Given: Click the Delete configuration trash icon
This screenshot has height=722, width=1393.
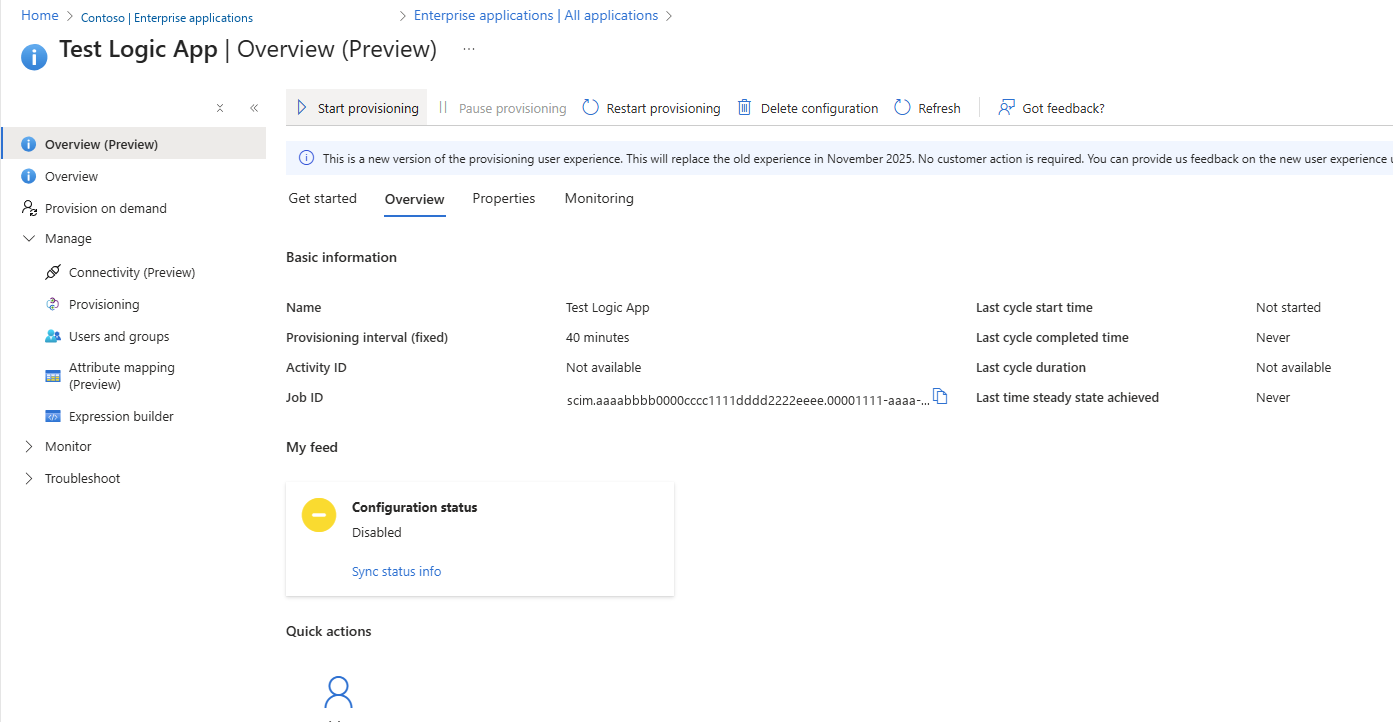Looking at the screenshot, I should click(744, 108).
